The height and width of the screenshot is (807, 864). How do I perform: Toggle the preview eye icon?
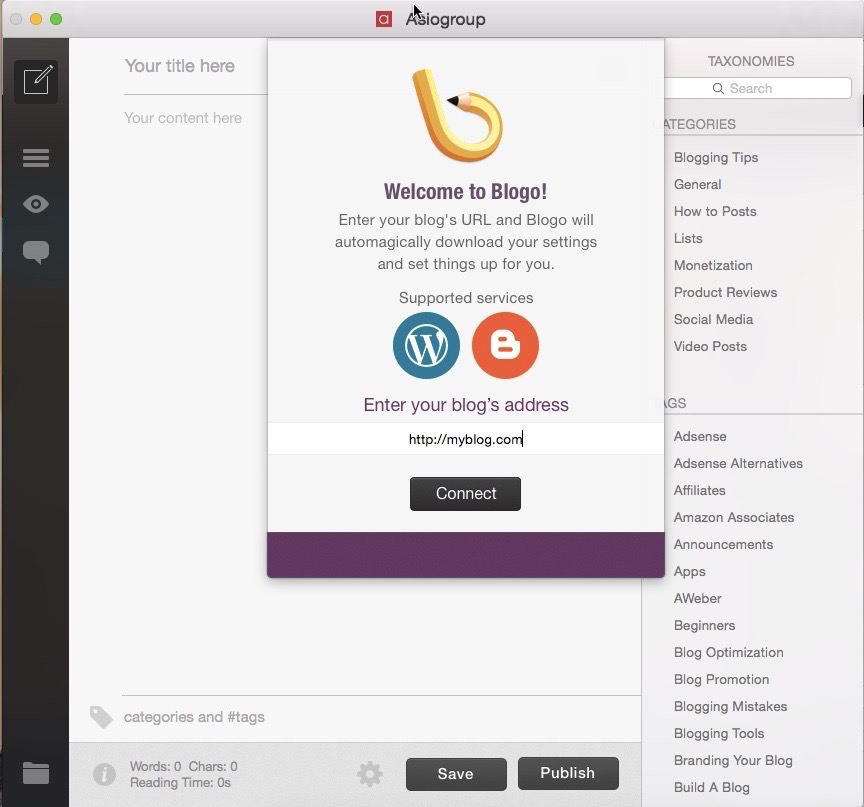(36, 204)
